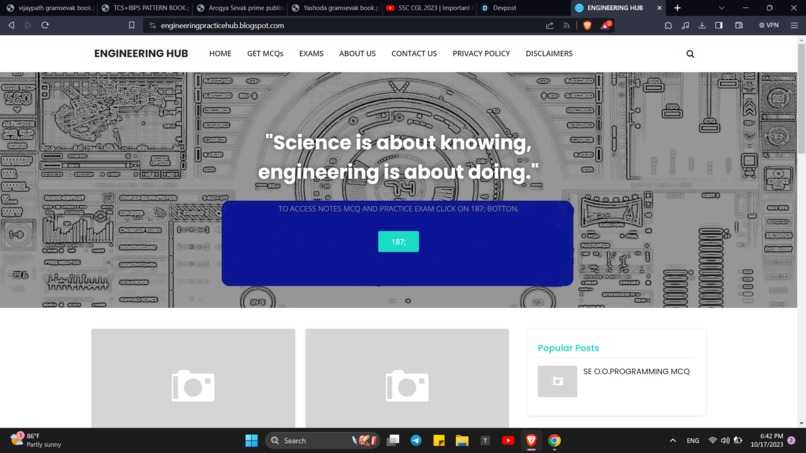Screen dimensions: 806x453
Task: Click the taskbar Search box
Action: [322, 441]
